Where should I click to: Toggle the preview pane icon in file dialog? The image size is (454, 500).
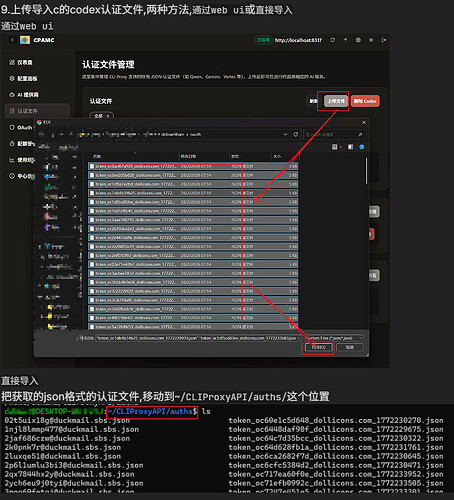tap(350, 147)
